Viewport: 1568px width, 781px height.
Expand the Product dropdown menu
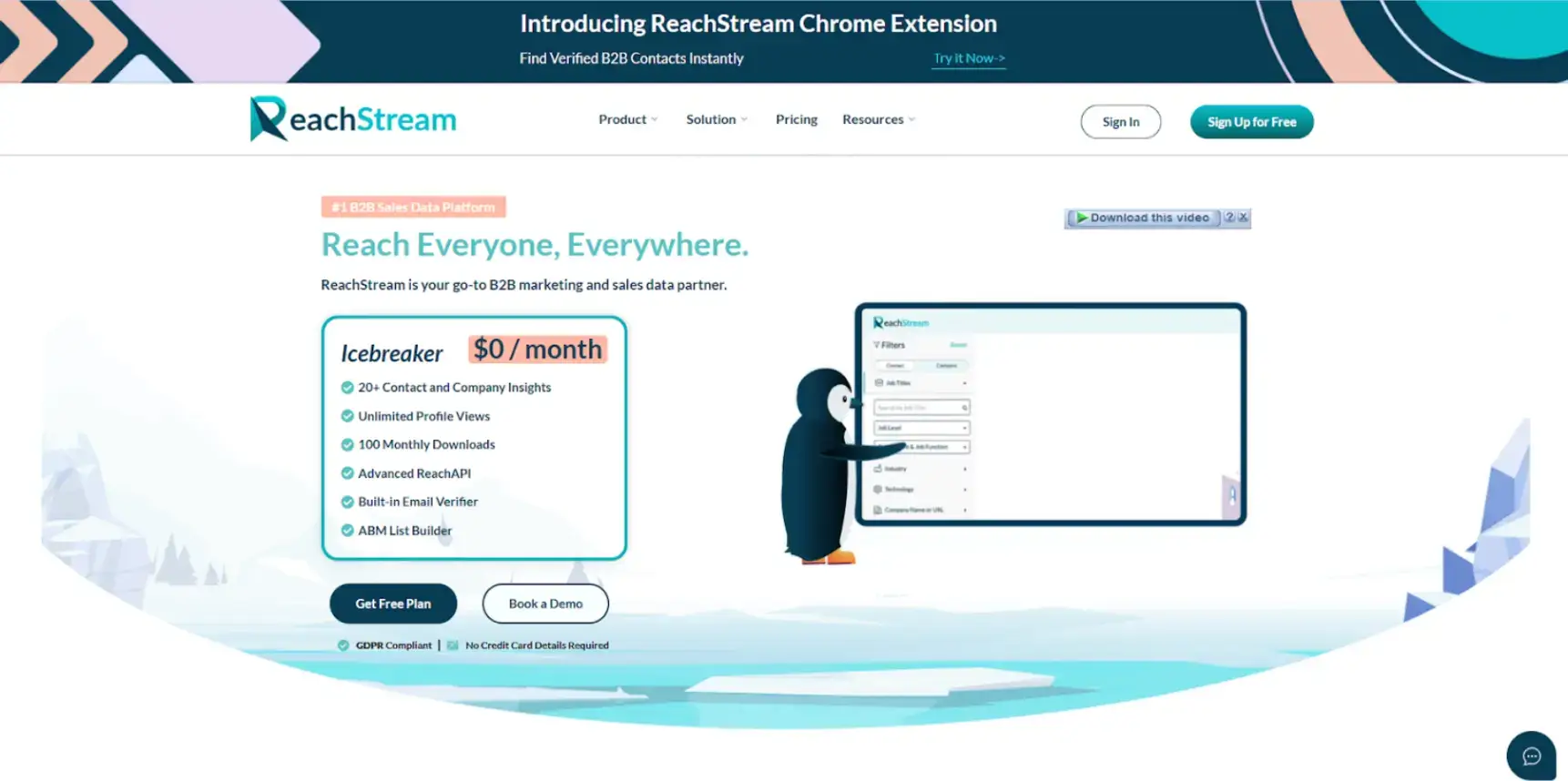pos(627,119)
